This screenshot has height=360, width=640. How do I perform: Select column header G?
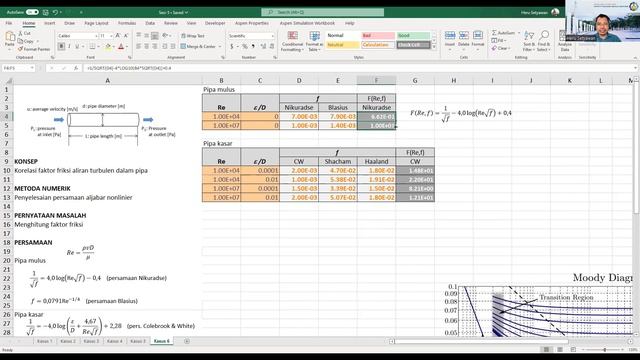[415, 80]
